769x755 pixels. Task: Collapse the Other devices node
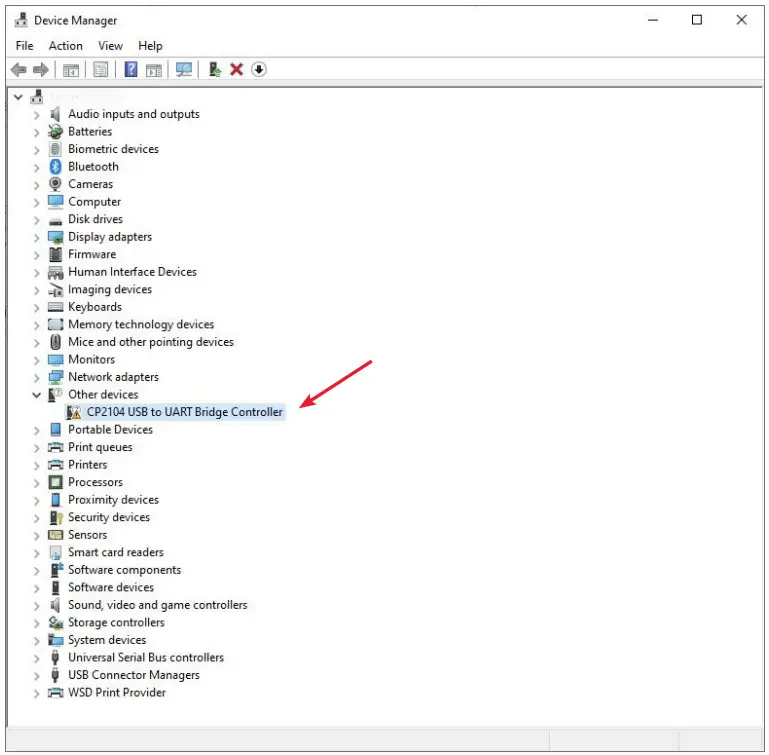tap(36, 395)
